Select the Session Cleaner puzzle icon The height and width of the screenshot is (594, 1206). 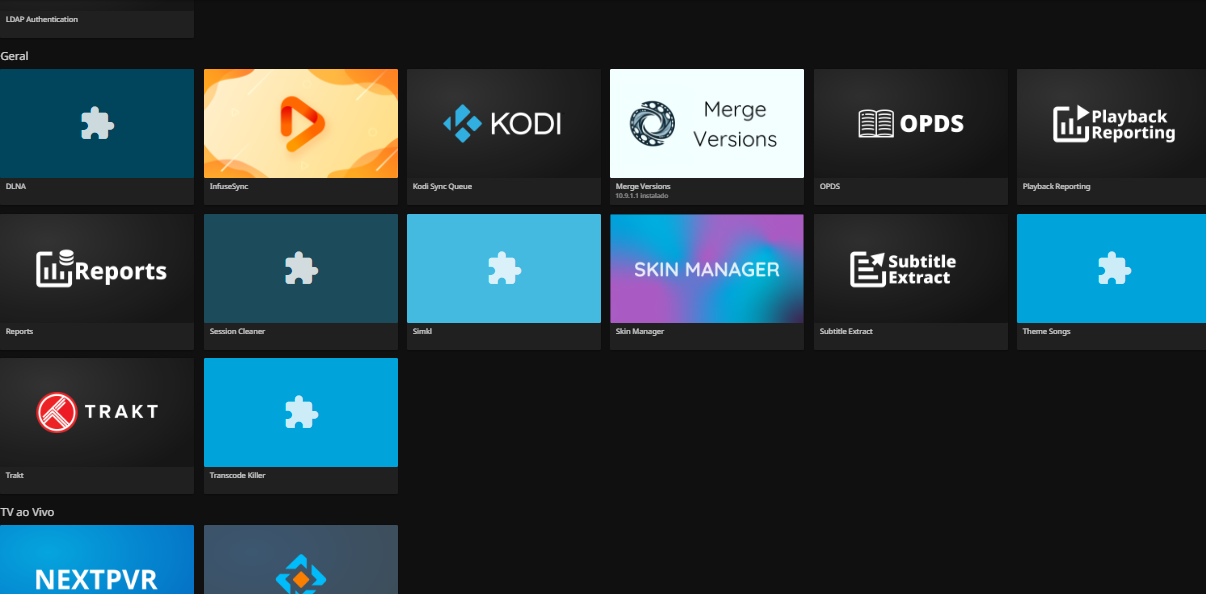tap(300, 268)
